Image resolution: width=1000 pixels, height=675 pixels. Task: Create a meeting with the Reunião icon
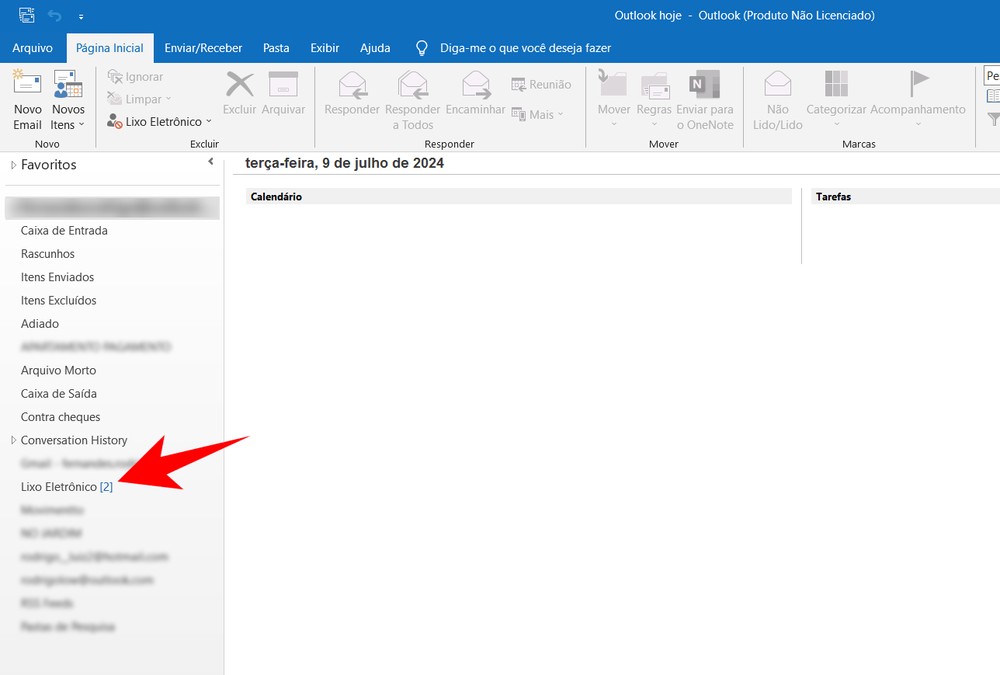(x=541, y=84)
